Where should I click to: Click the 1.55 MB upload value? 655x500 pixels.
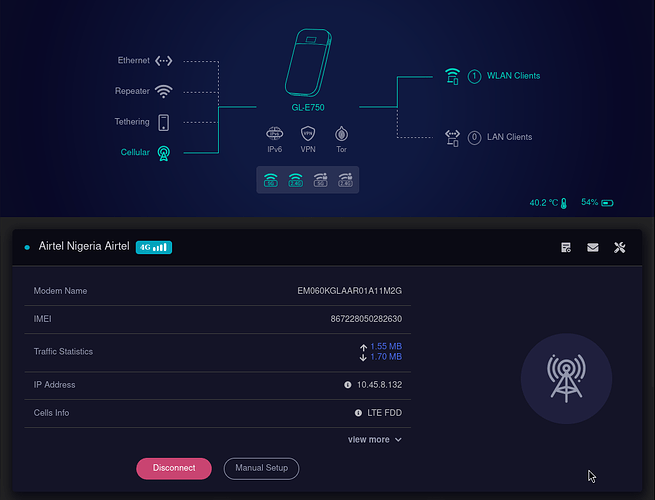coord(386,346)
